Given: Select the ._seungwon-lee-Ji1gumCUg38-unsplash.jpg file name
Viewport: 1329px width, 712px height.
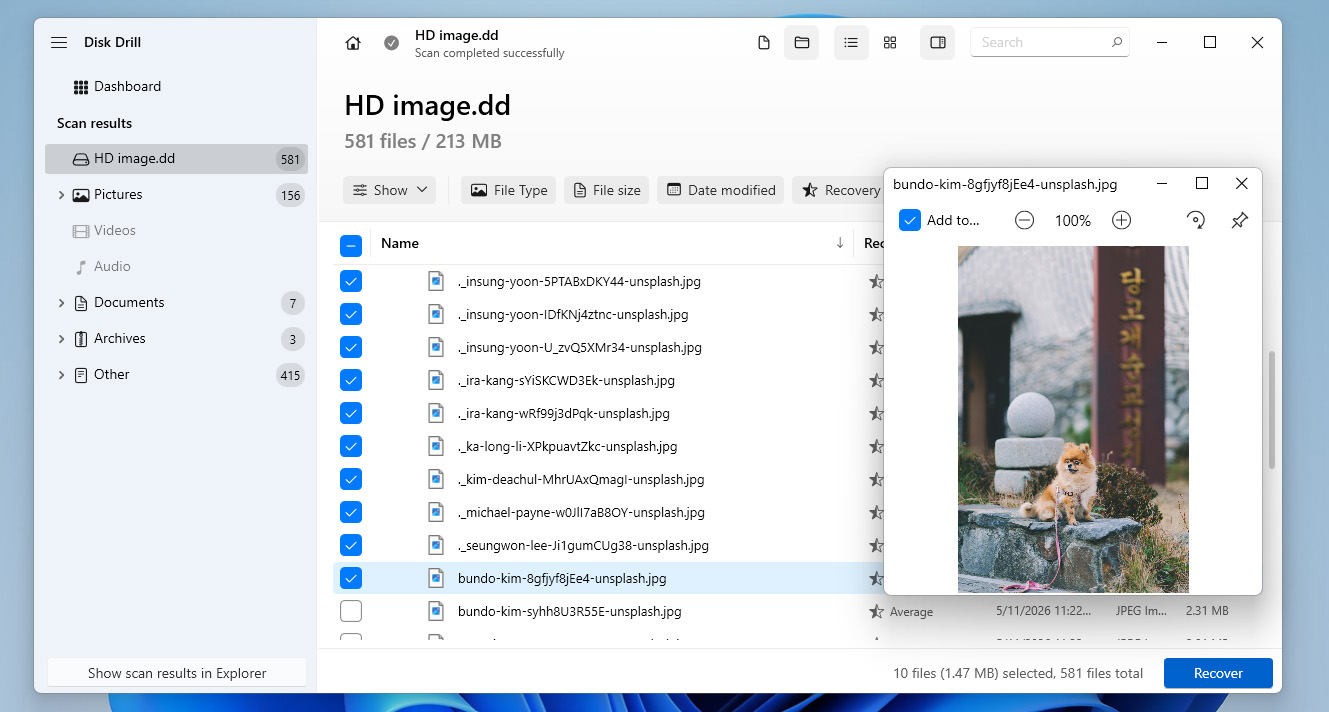Looking at the screenshot, I should [583, 545].
